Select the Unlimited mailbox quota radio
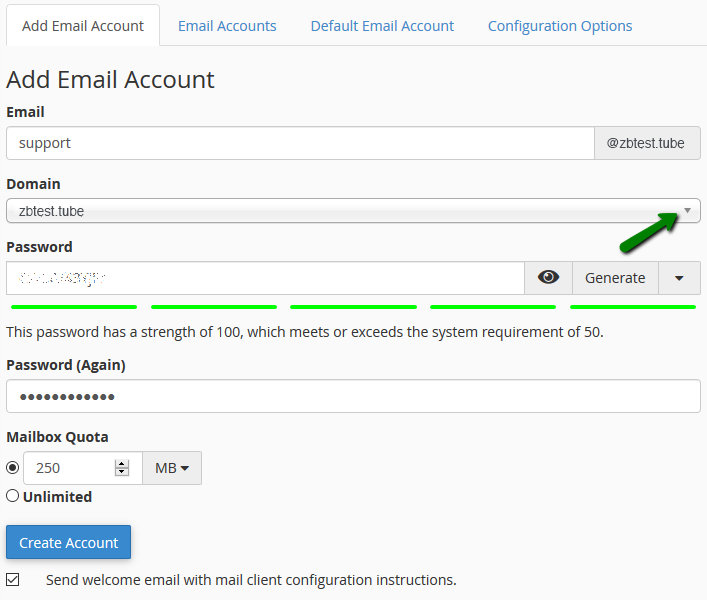Screen dimensions: 707x600 (13, 496)
